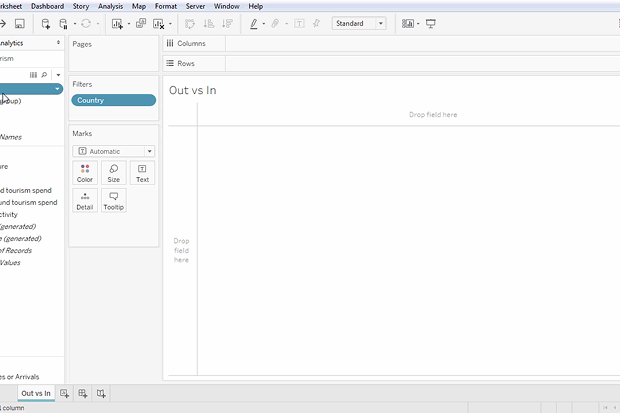620x414 pixels.
Task: Click the New Worksheet chart icon
Action: [117, 23]
